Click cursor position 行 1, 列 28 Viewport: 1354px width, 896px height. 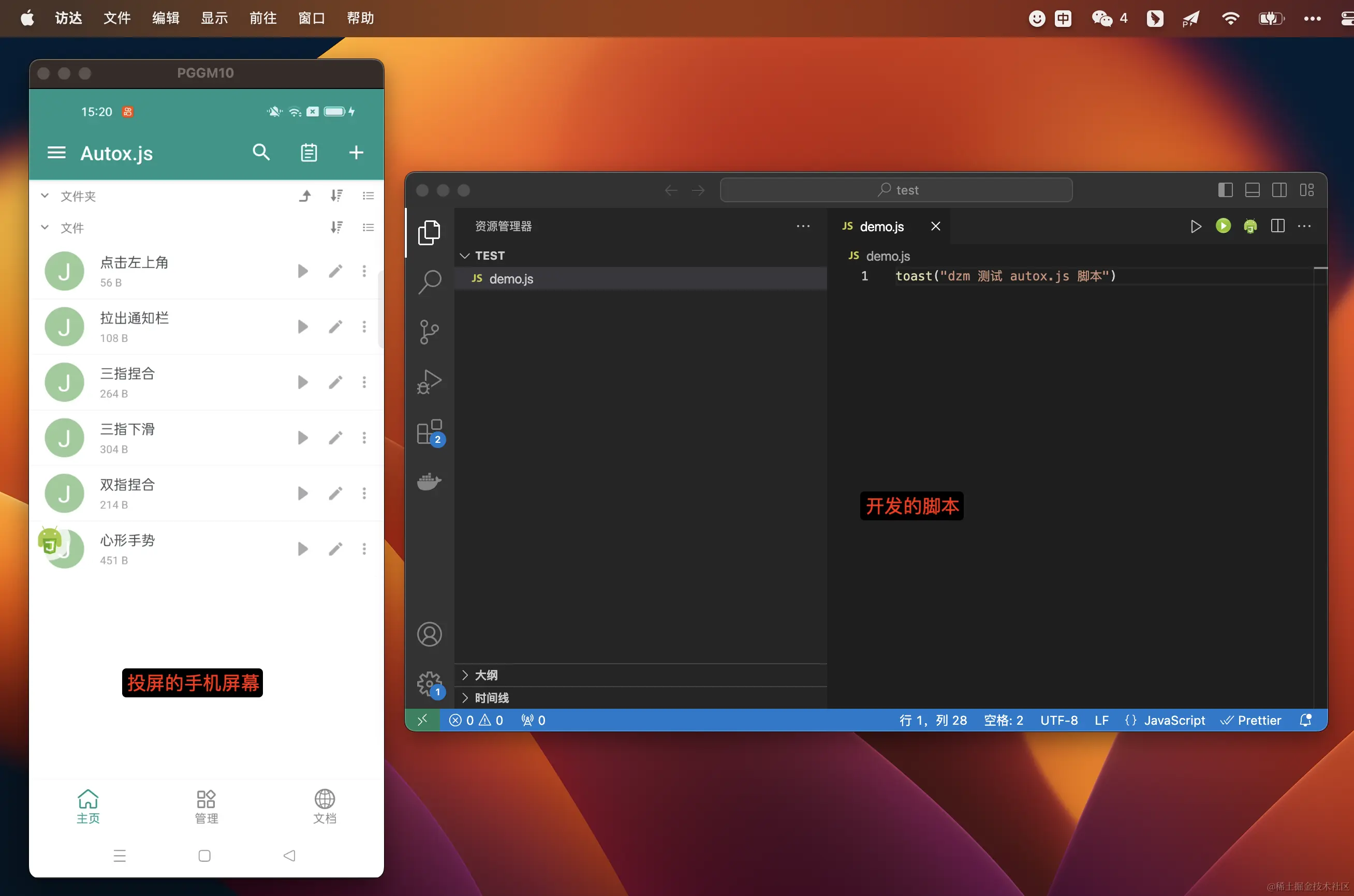[x=933, y=720]
